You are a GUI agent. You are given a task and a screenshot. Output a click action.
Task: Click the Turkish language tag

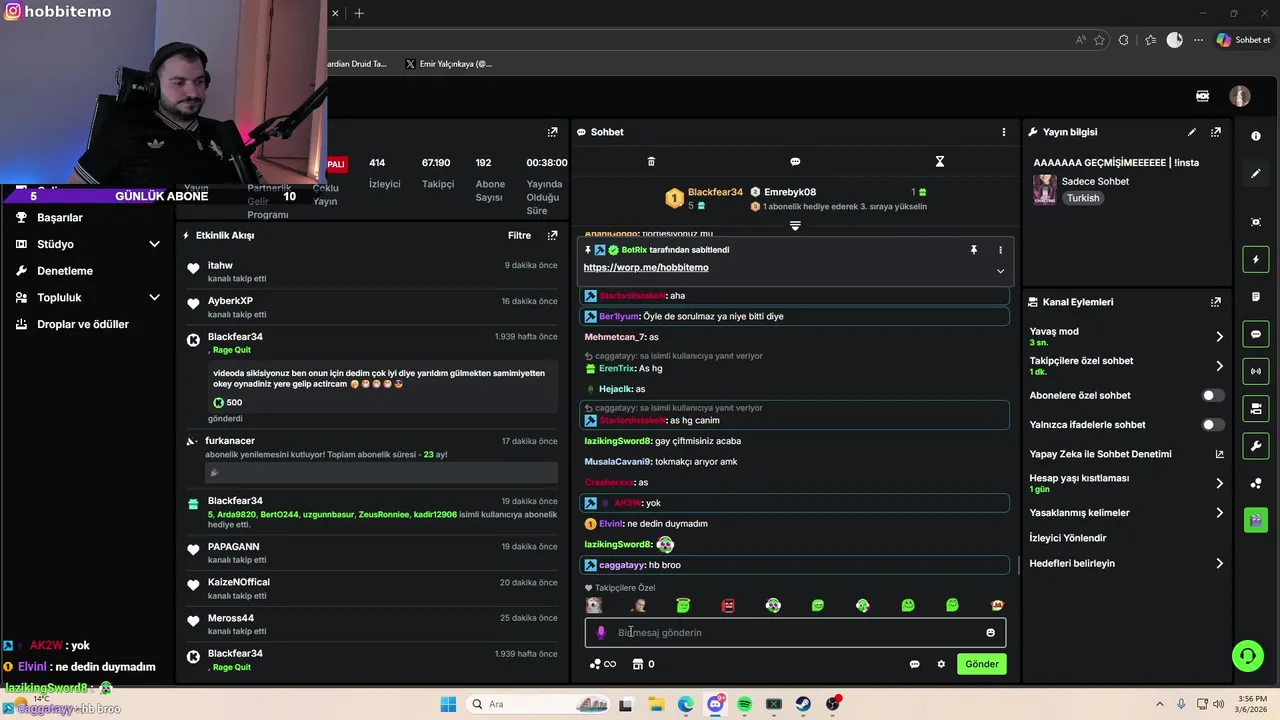point(1083,199)
